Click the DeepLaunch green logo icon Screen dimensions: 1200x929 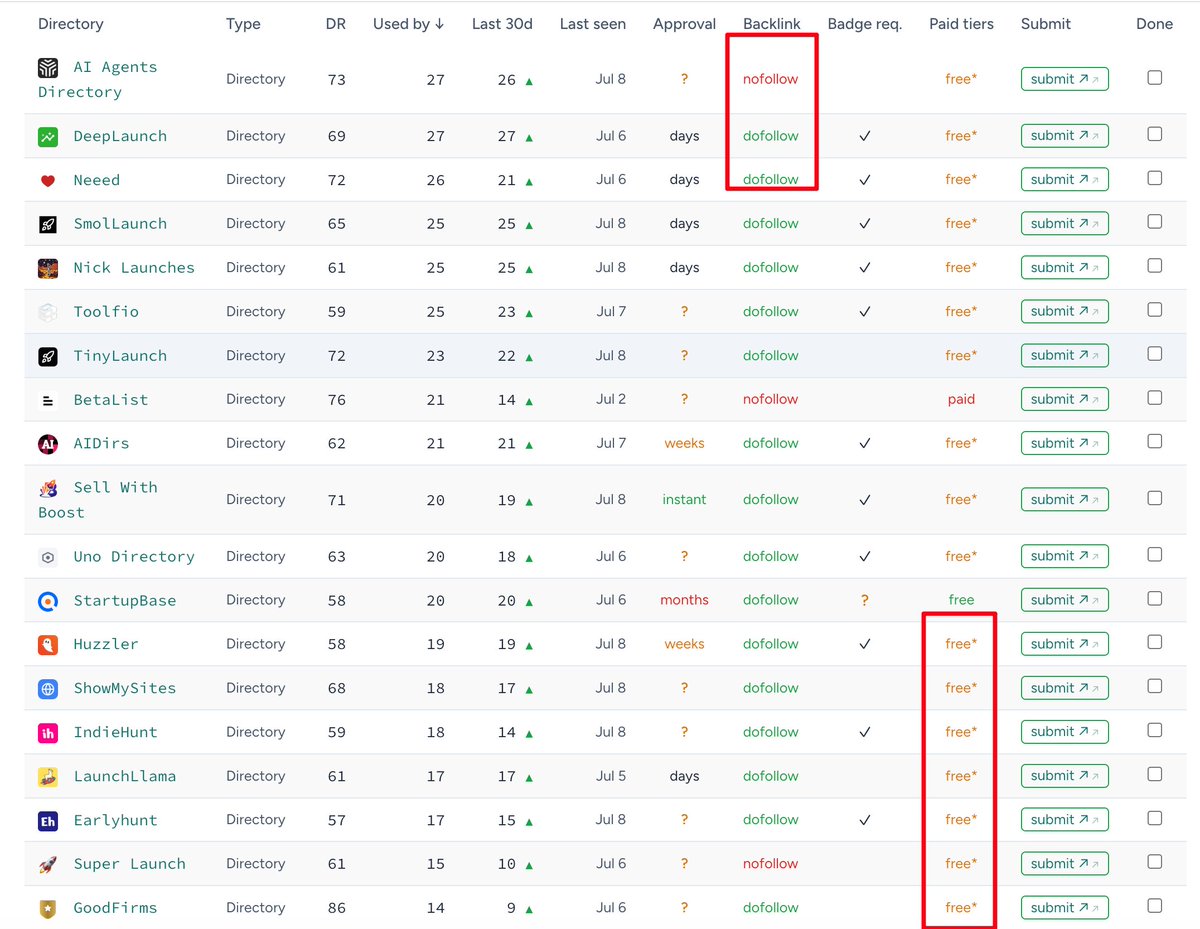(48, 136)
